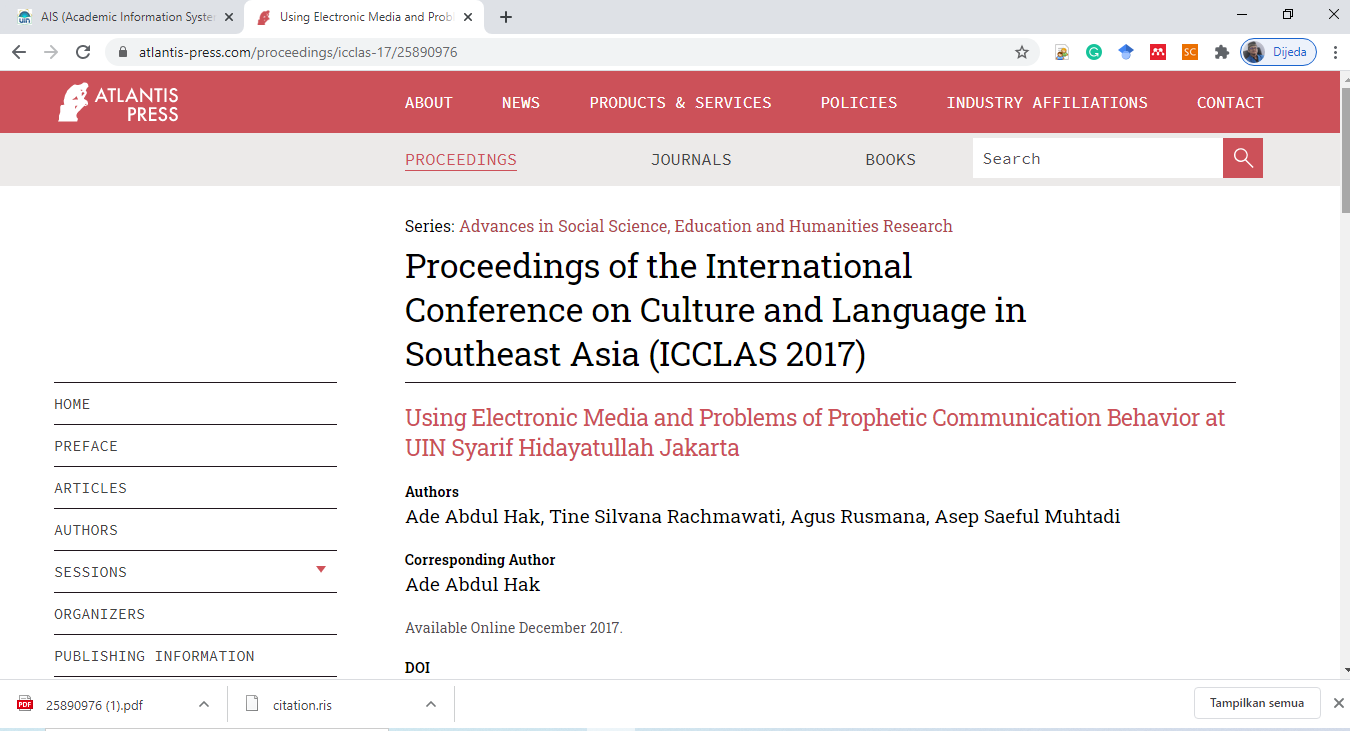The width and height of the screenshot is (1350, 731).
Task: Open the ABOUT menu item
Action: click(x=429, y=102)
